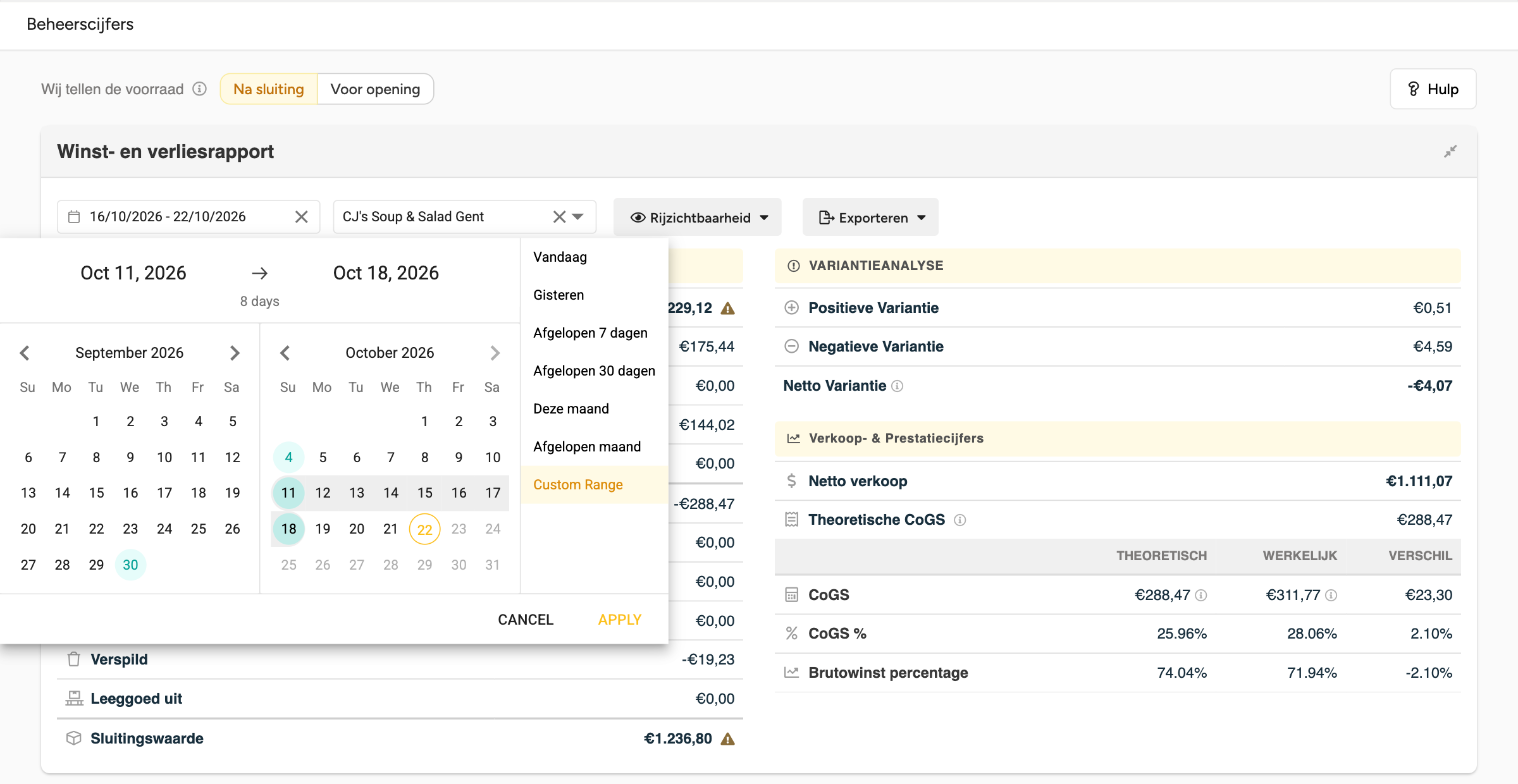The width and height of the screenshot is (1518, 784).
Task: Open the location dropdown arrow
Action: point(578,217)
